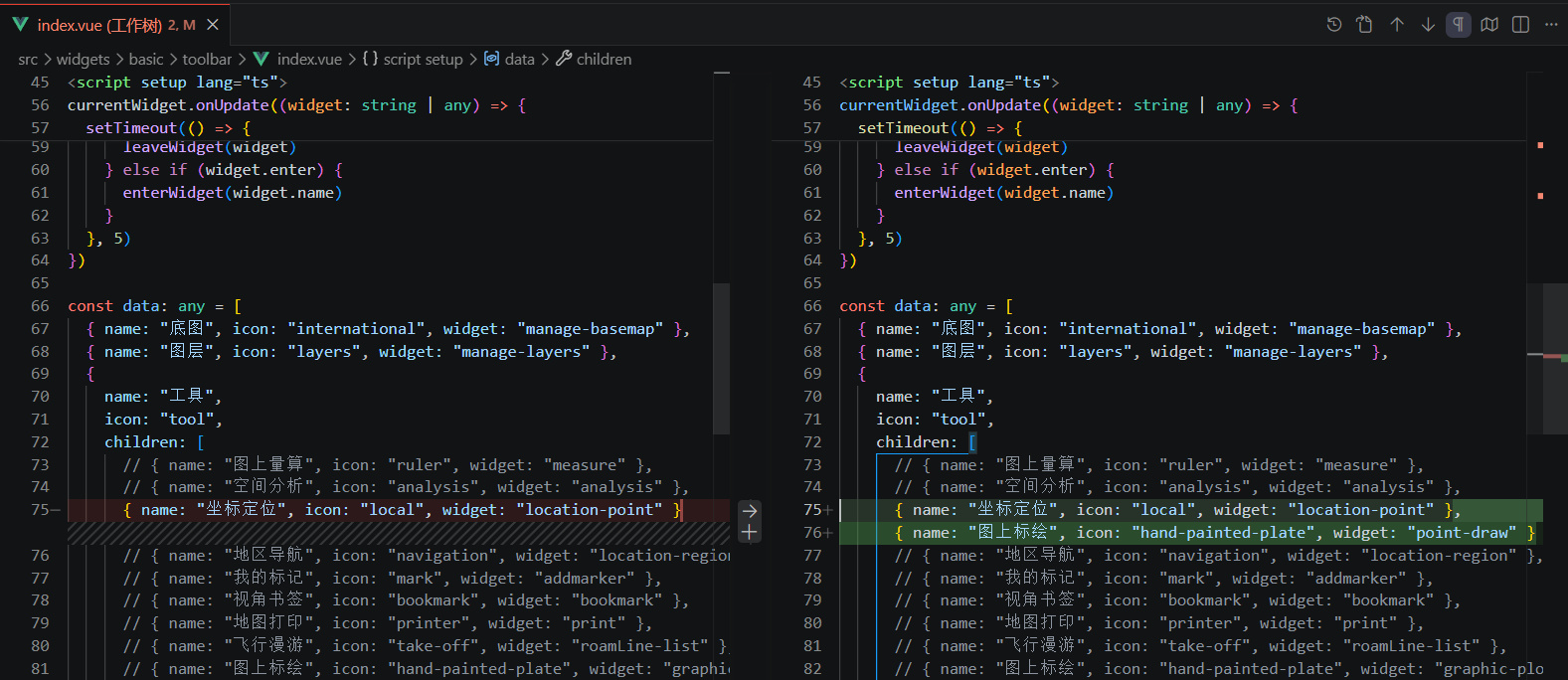Click commented "视角书签" line in left pane
Viewport: 1568px width, 680px height.
tap(406, 600)
